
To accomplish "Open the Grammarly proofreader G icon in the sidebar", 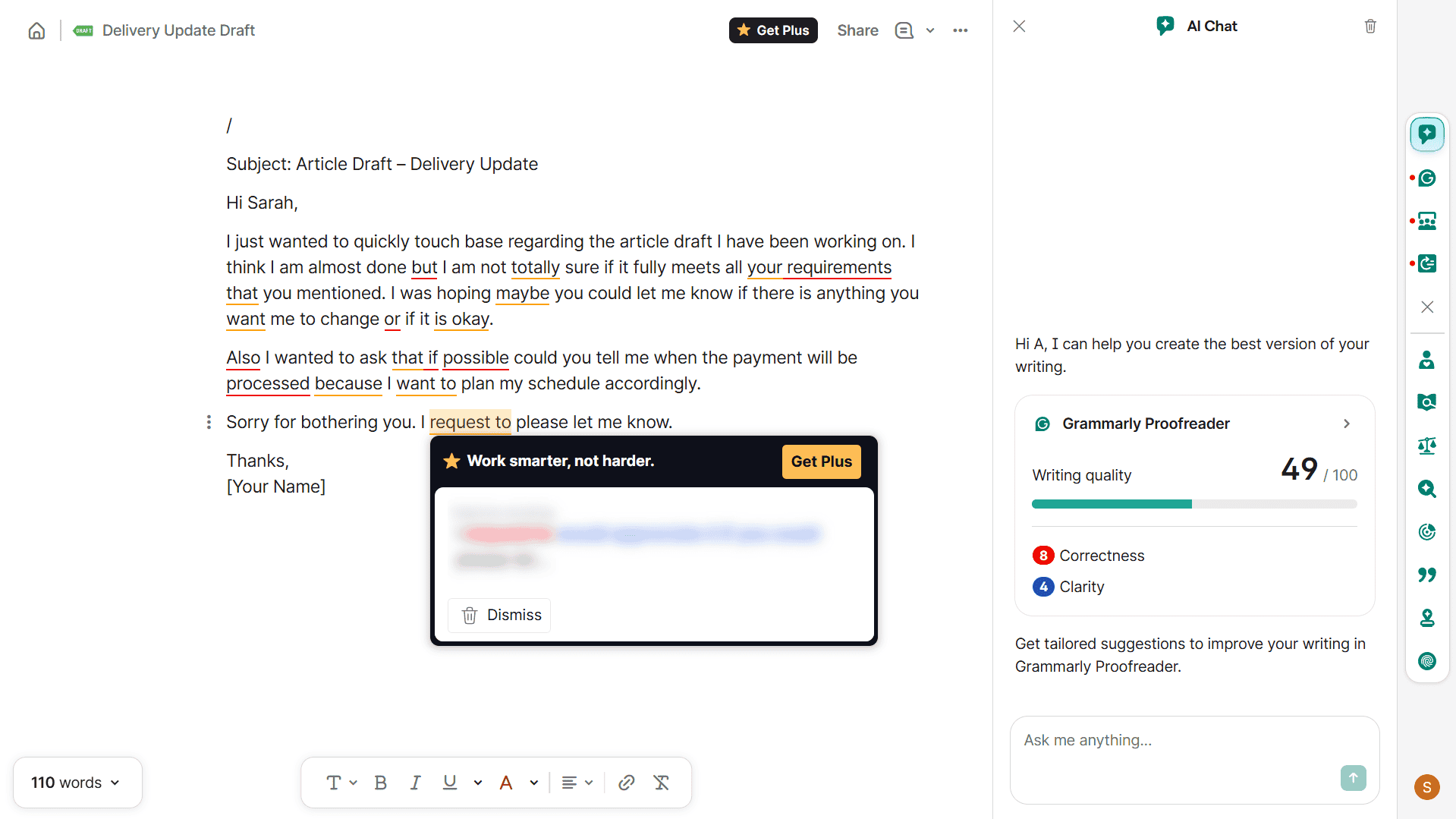I will click(x=1427, y=178).
